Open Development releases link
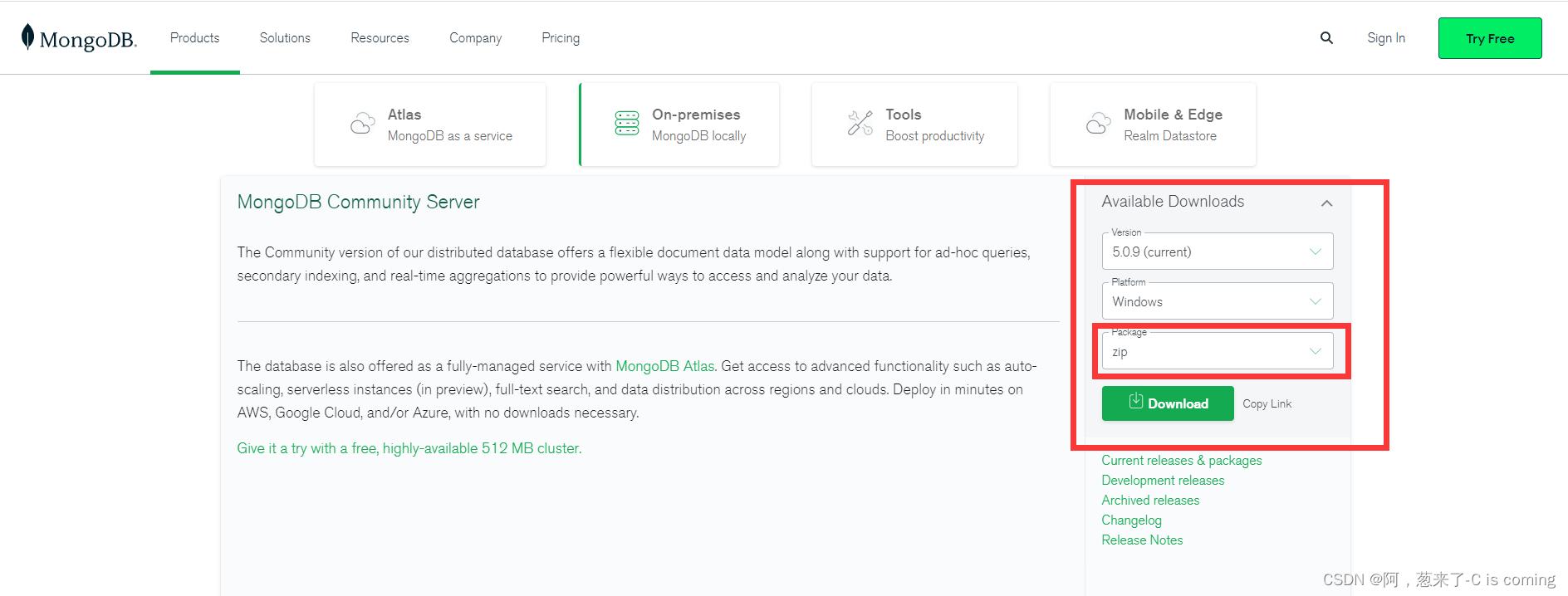Screen dimensions: 1568x596 click(x=1163, y=481)
